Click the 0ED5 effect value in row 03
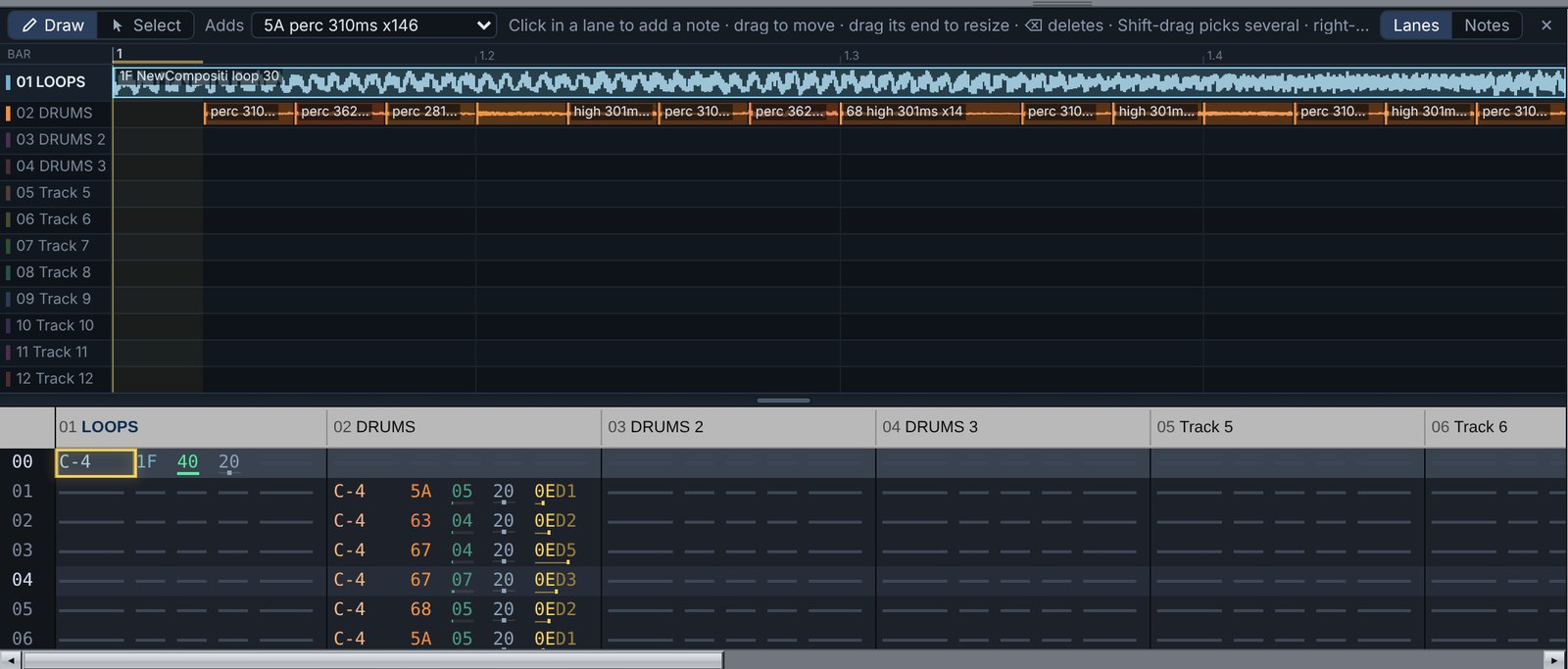This screenshot has height=669, width=1568. (x=555, y=550)
